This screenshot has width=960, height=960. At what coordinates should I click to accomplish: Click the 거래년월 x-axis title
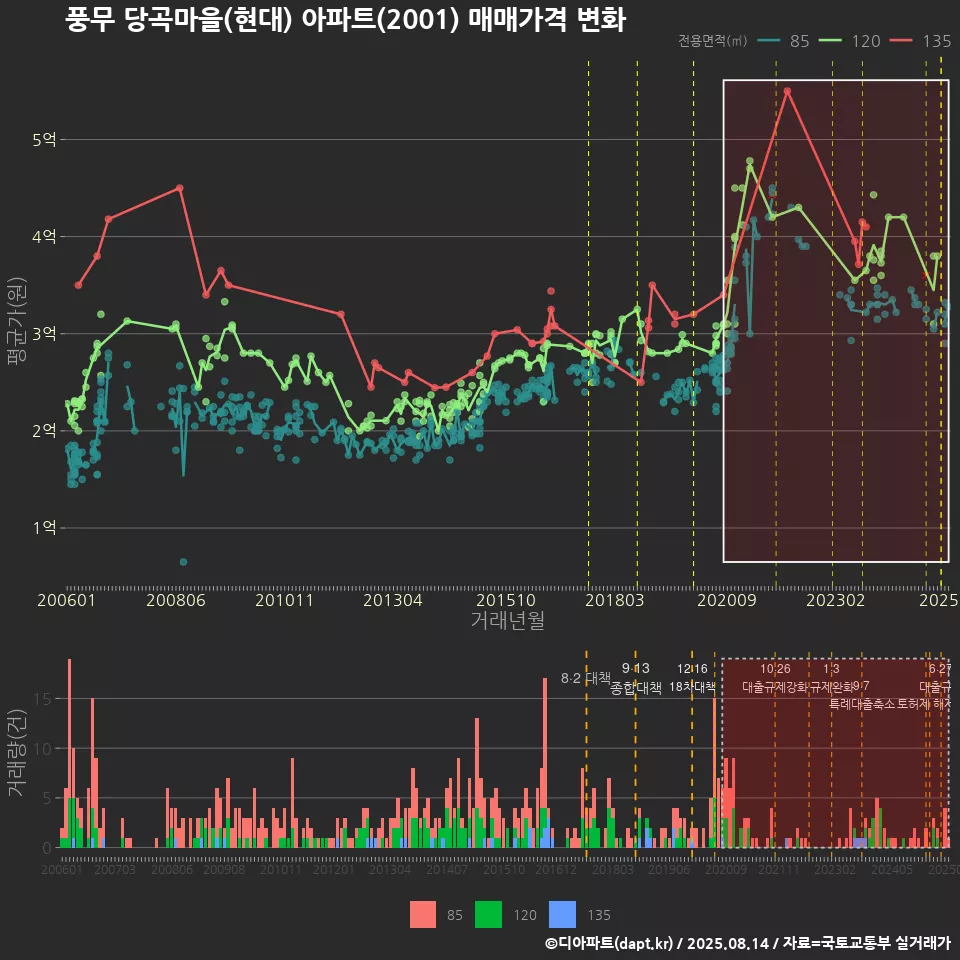tap(508, 620)
